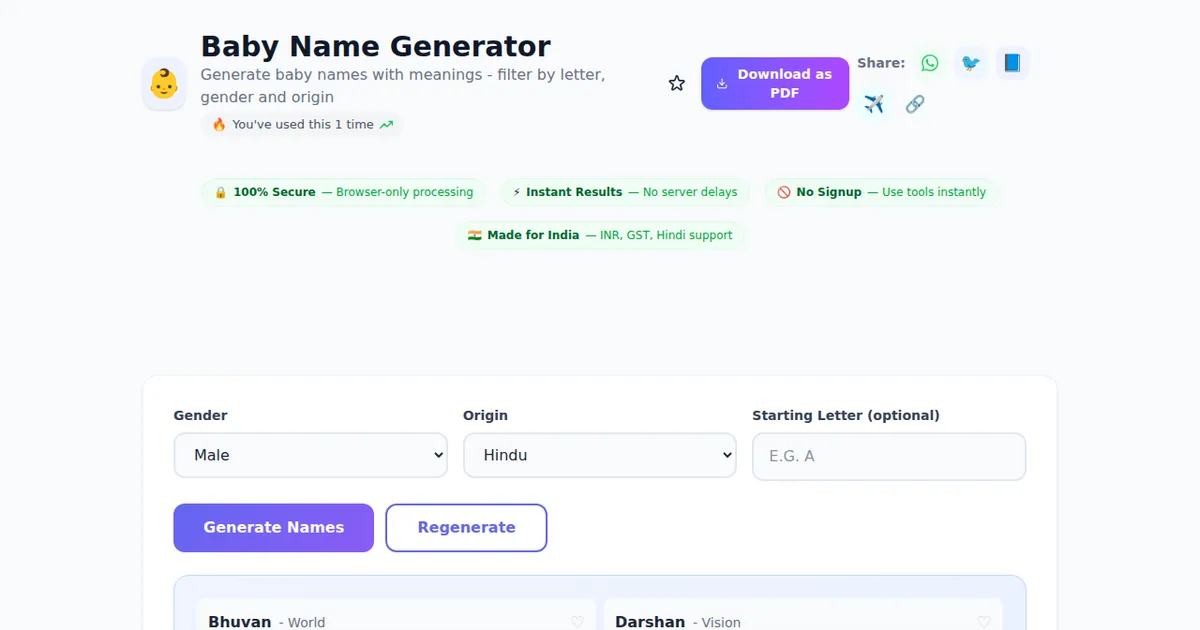Copy the page link icon
Viewport: 1200px width, 630px height.
pyautogui.click(x=914, y=104)
